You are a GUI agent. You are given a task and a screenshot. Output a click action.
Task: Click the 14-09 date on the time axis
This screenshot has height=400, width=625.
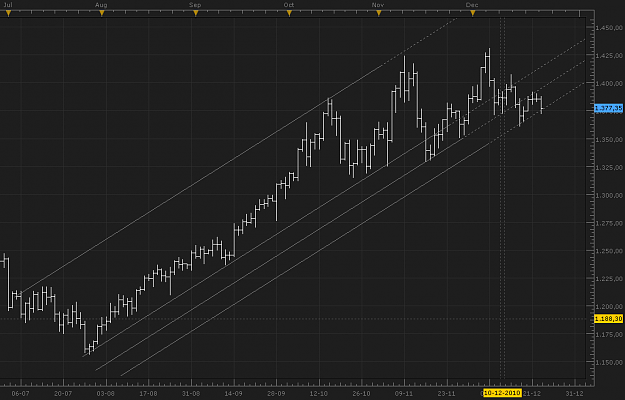pos(234,394)
